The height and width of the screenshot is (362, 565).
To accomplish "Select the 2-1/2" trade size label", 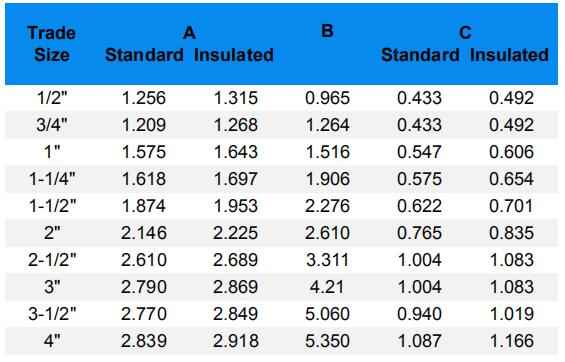I will [x=52, y=260].
